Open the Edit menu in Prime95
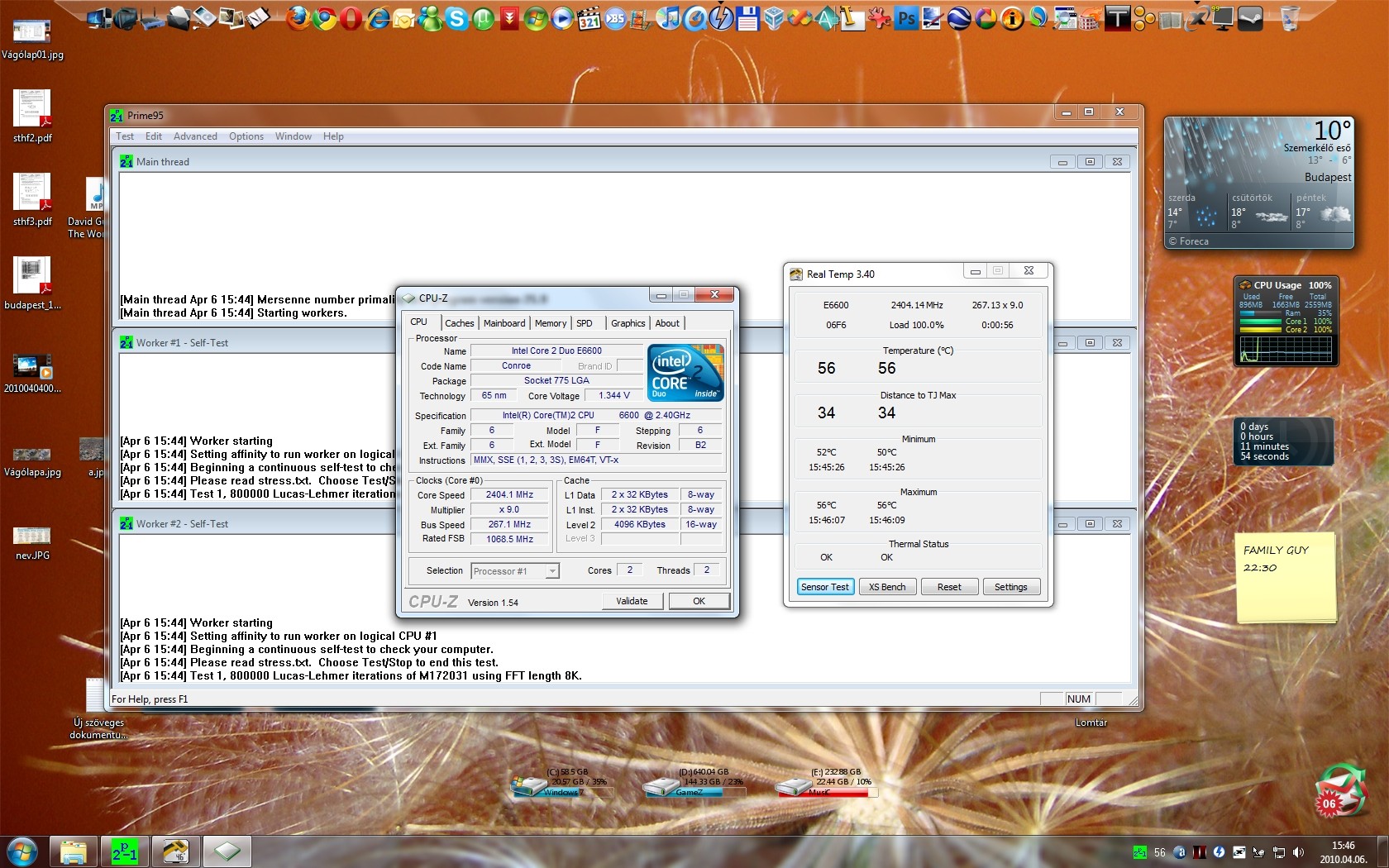Viewport: 1389px width, 868px height. coord(154,136)
